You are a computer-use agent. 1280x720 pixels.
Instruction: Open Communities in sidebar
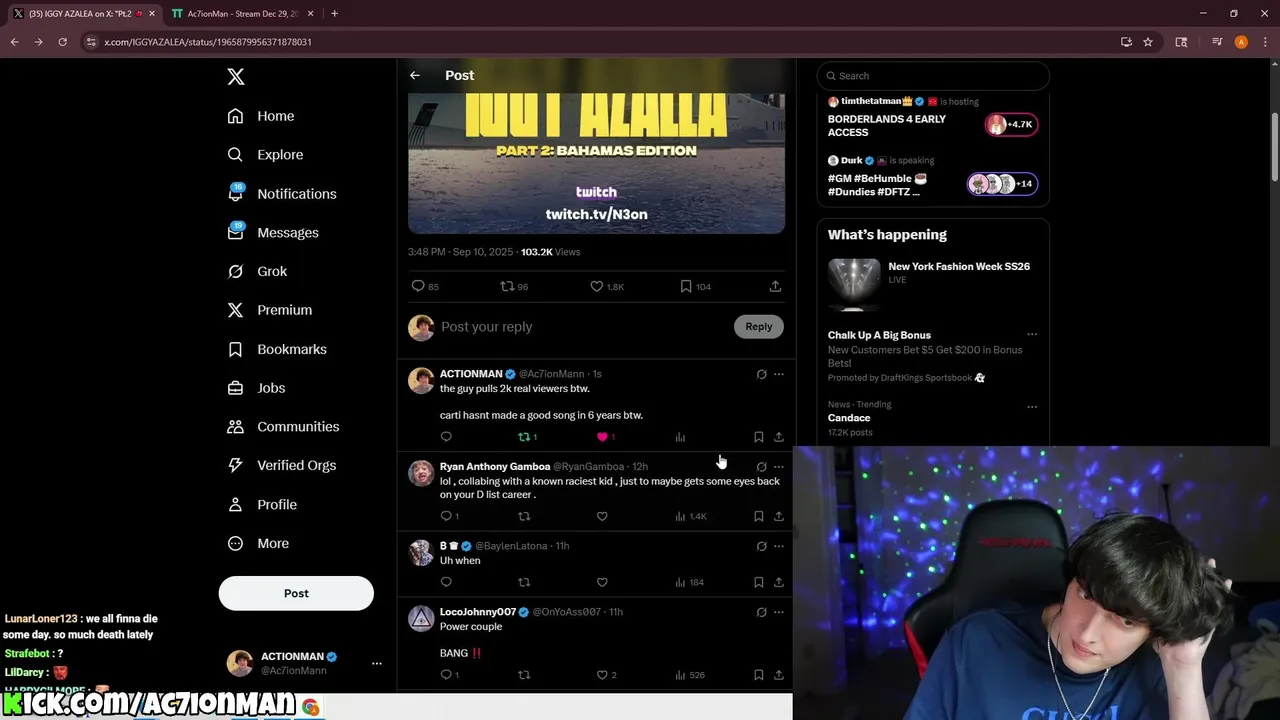coord(283,427)
